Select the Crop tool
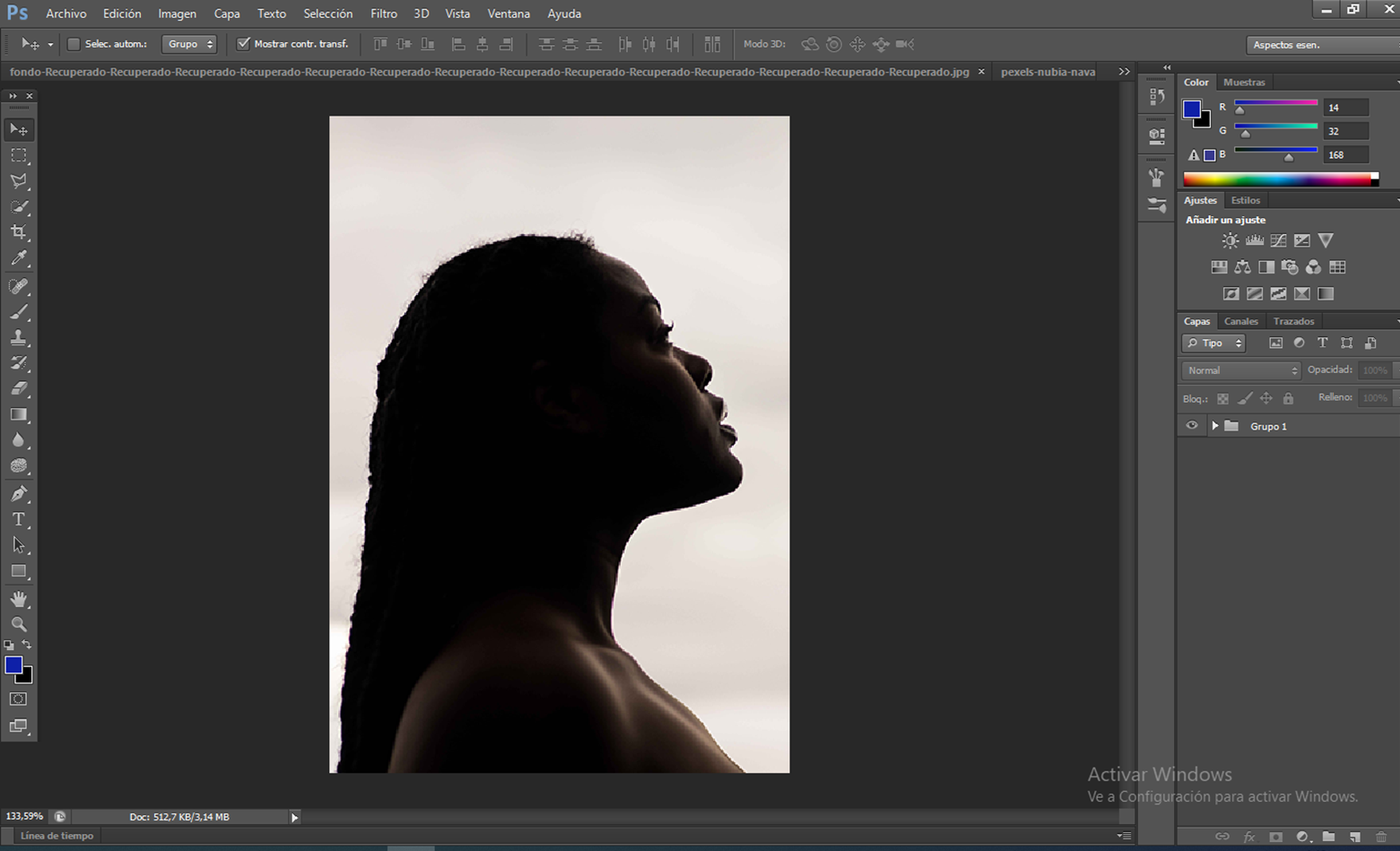Image resolution: width=1400 pixels, height=851 pixels. coord(18,232)
